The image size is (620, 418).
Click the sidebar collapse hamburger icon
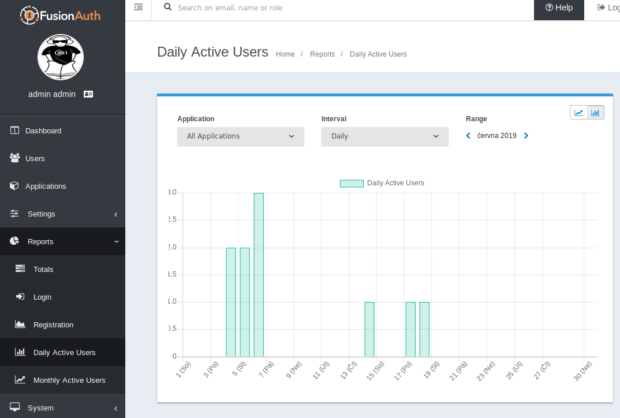(138, 7)
